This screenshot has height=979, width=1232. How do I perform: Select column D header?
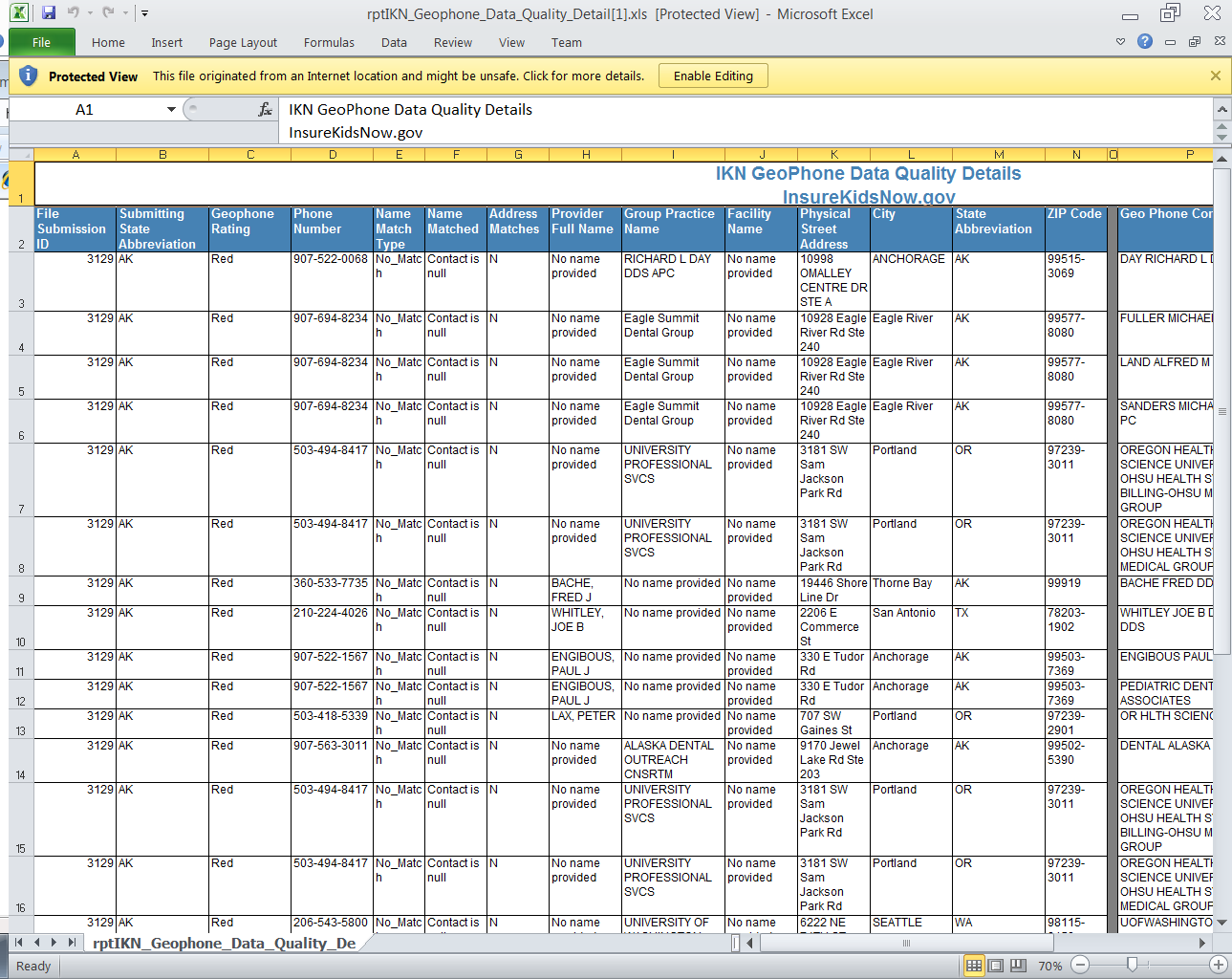333,155
